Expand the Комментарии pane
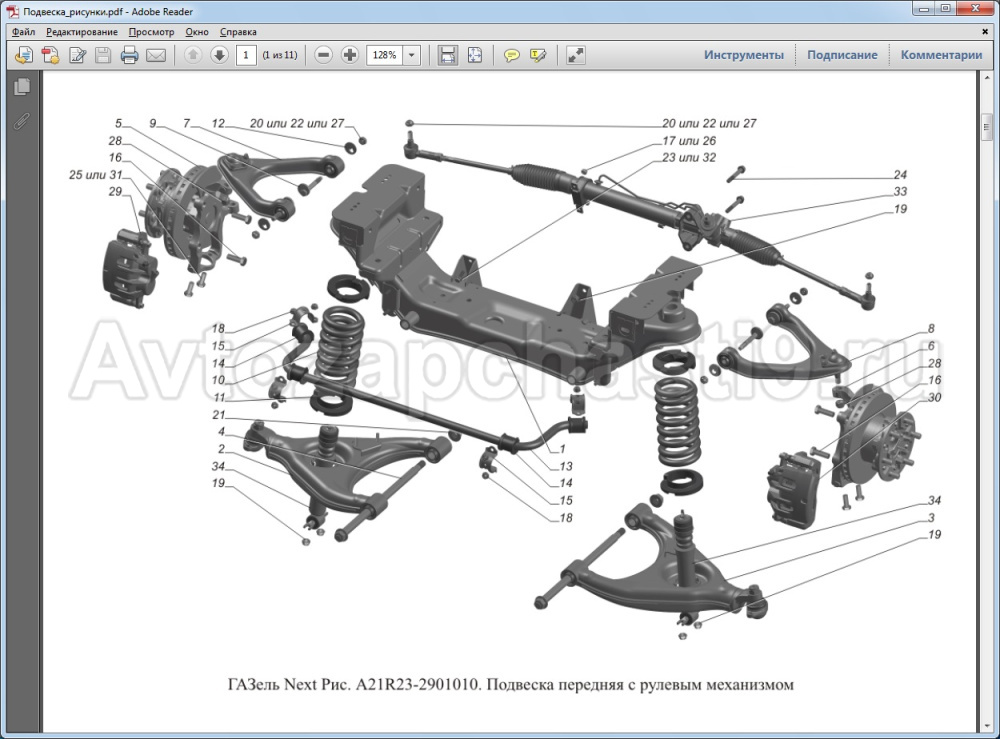Image resolution: width=1000 pixels, height=739 pixels. tap(941, 55)
